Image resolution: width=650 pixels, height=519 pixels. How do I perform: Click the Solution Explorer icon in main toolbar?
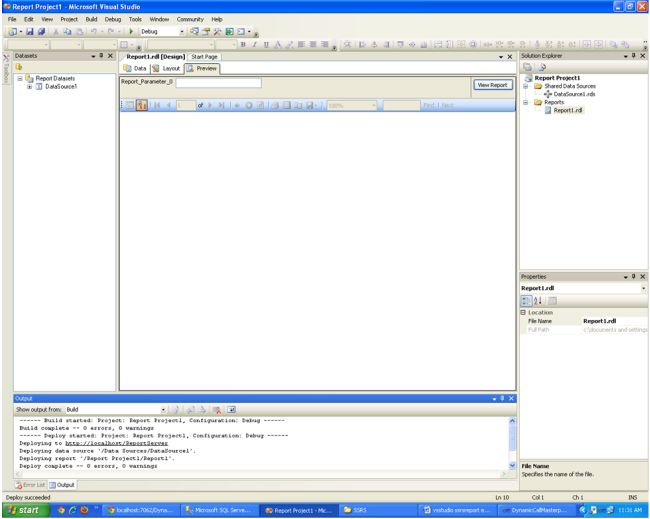click(x=194, y=32)
